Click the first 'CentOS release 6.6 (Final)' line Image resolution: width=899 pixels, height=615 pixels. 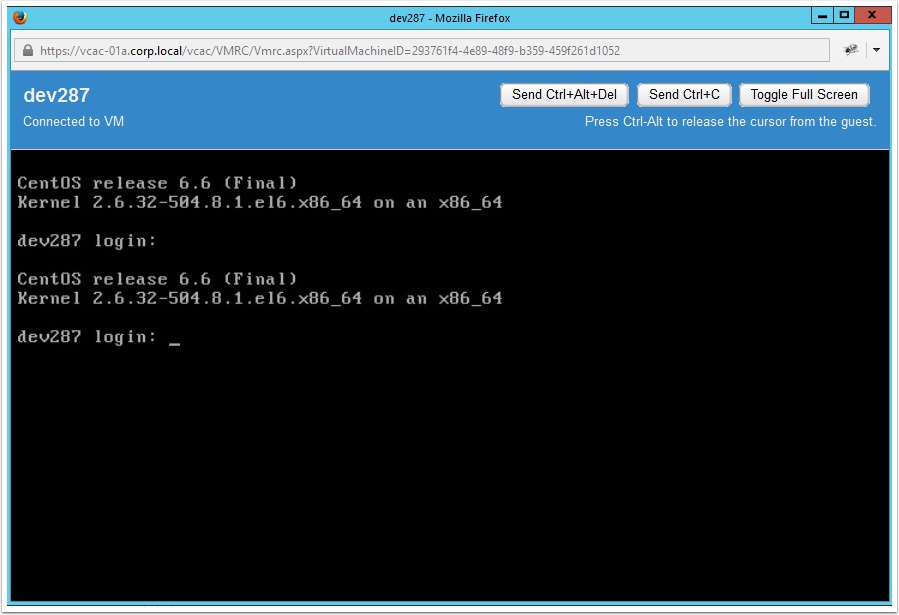tap(157, 183)
